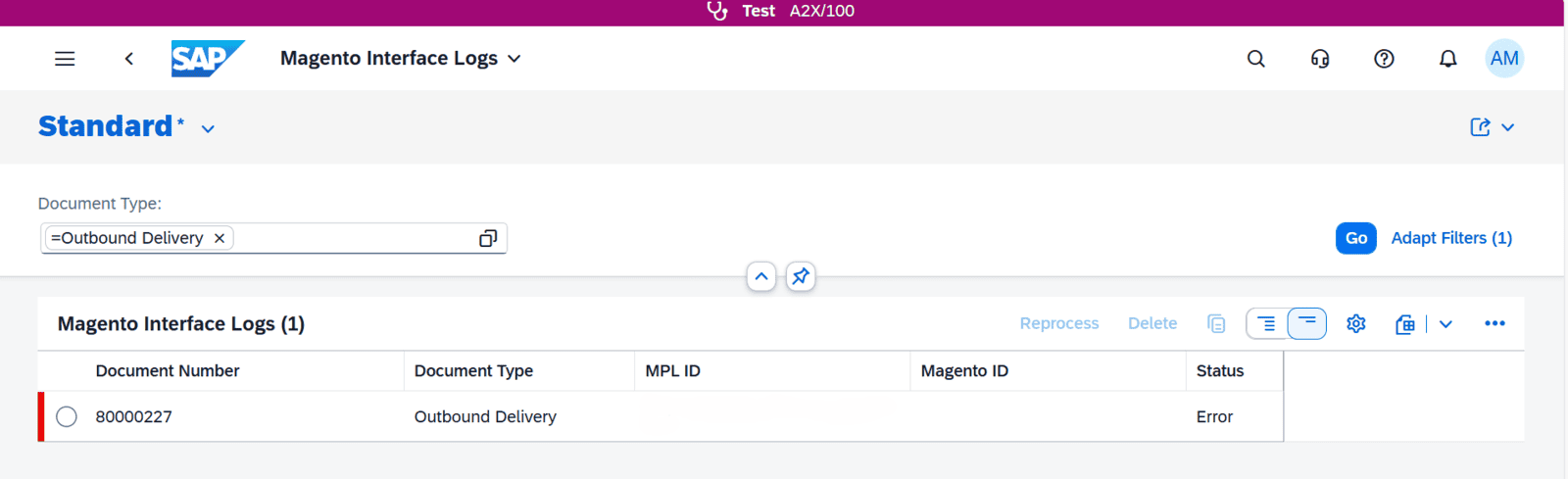This screenshot has height=479, width=1568.
Task: Click the back arrow icon
Action: click(129, 59)
